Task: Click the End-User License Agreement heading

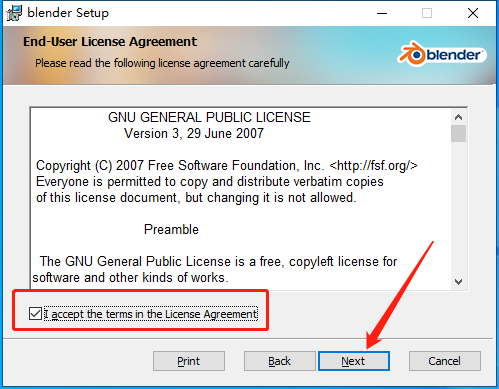Action: point(110,42)
